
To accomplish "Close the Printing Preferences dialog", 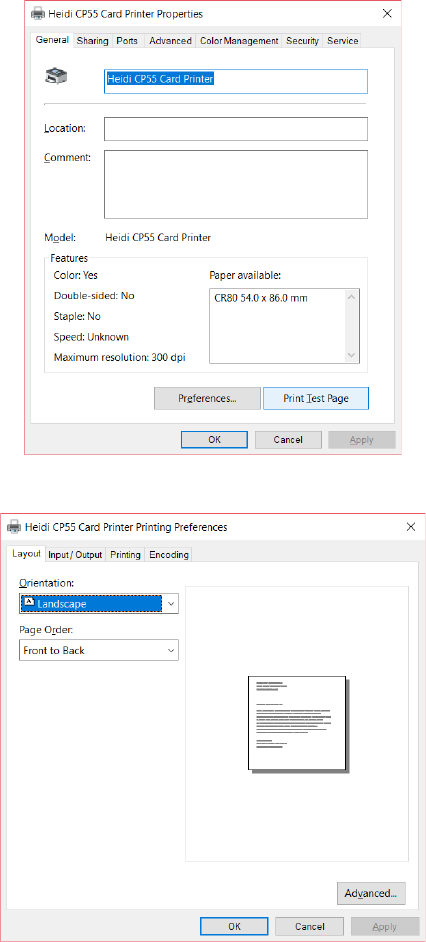I will pyautogui.click(x=411, y=527).
